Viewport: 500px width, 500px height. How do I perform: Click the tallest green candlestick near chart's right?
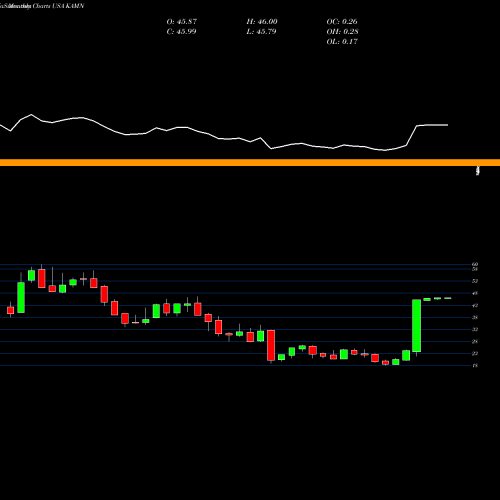(x=417, y=326)
